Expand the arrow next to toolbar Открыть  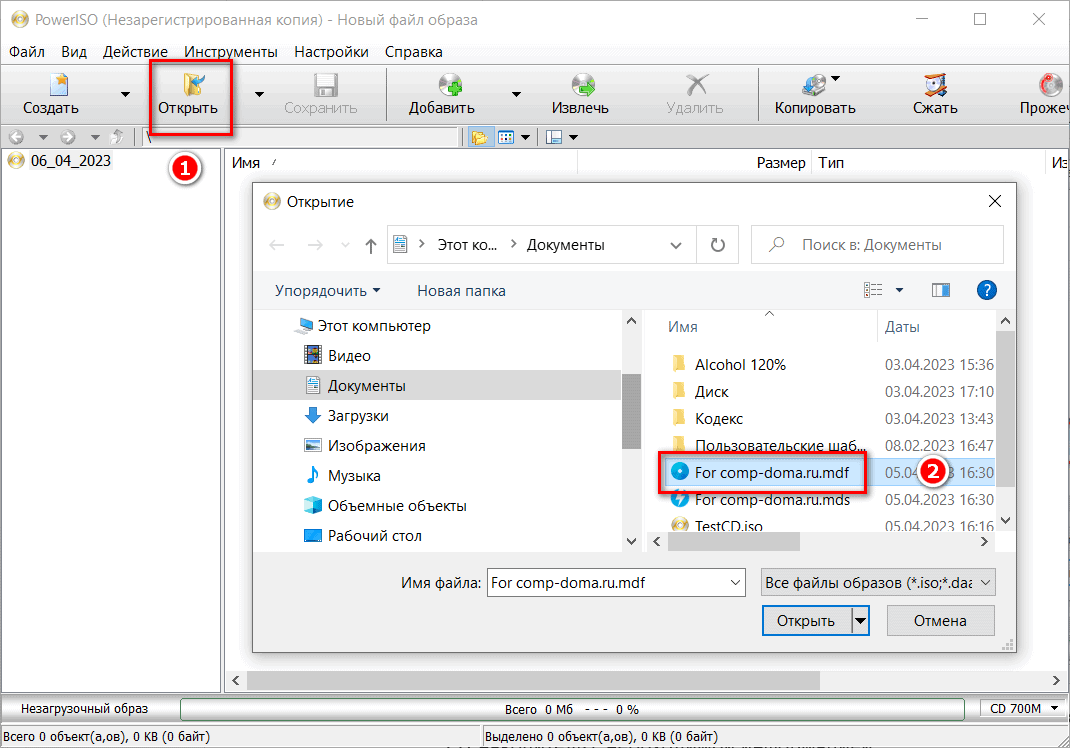click(259, 94)
